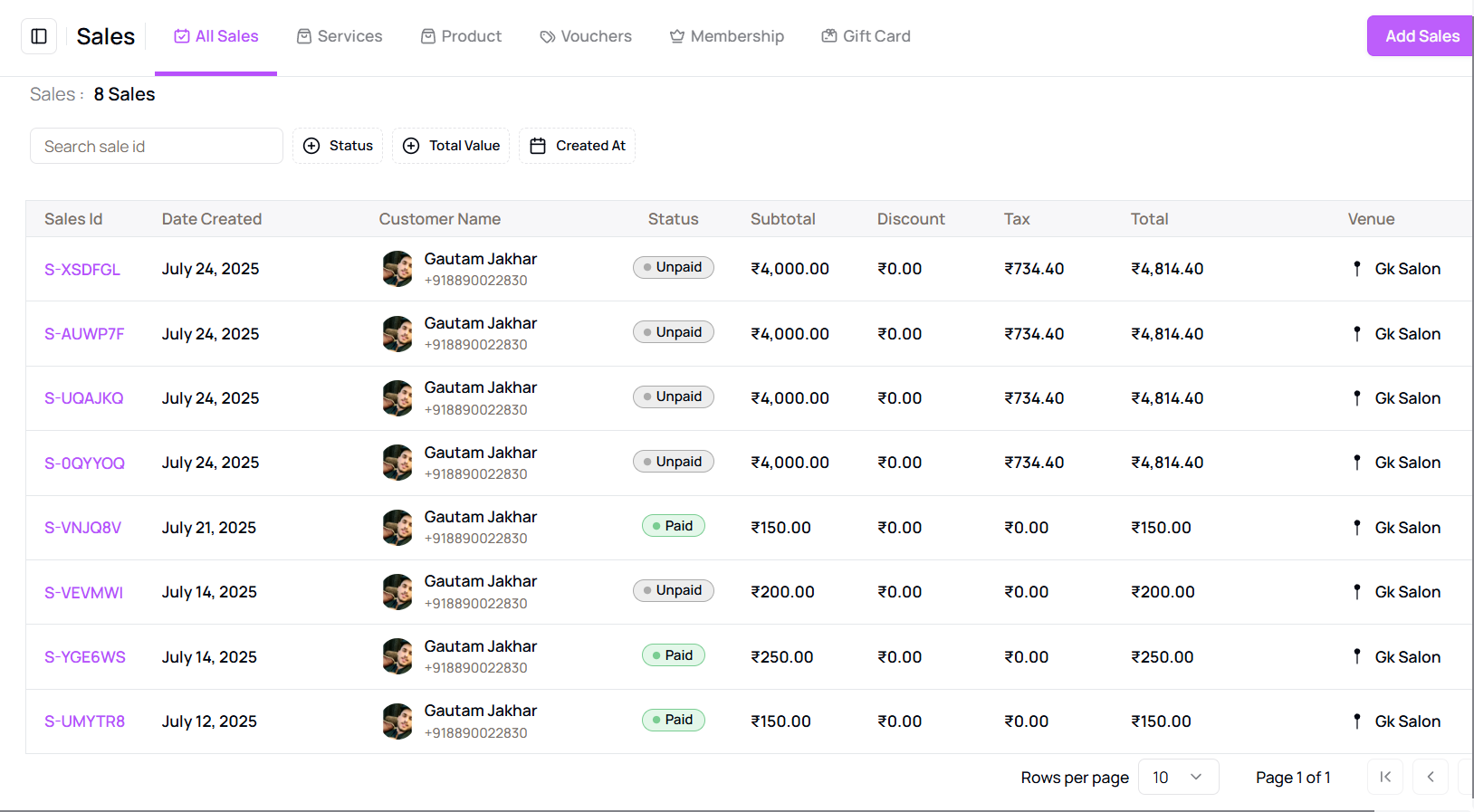Click the Subtotal column header

[783, 219]
